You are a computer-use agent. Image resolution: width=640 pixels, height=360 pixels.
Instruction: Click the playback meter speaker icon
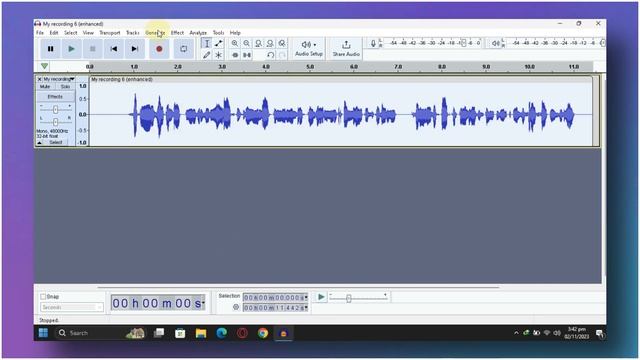coord(495,43)
